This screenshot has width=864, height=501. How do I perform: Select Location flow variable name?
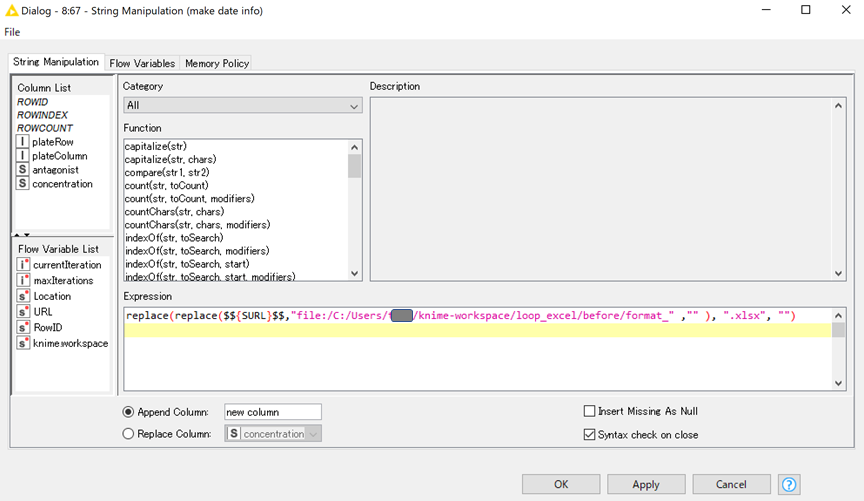(x=52, y=297)
